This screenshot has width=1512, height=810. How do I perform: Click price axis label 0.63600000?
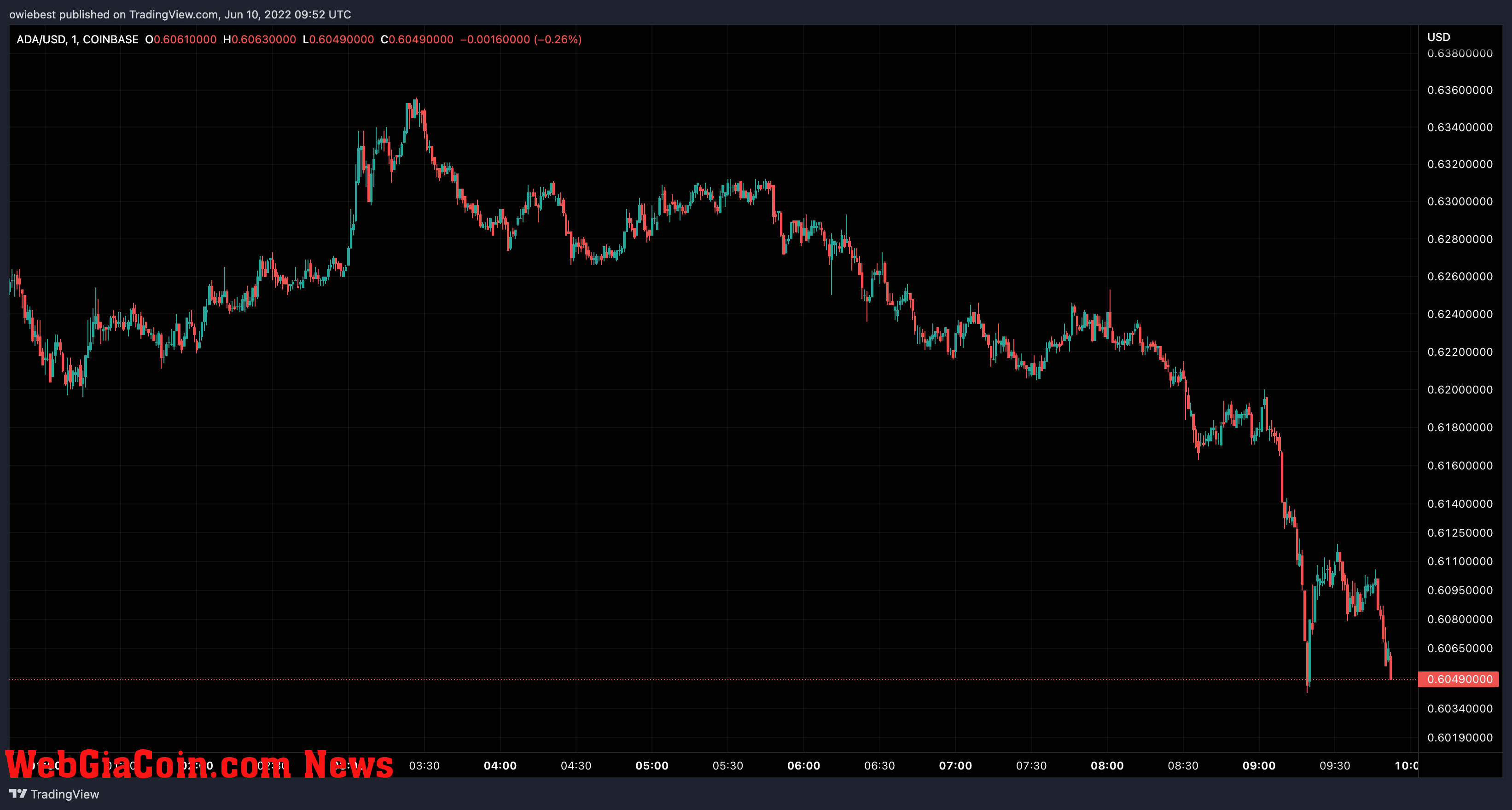(1460, 90)
